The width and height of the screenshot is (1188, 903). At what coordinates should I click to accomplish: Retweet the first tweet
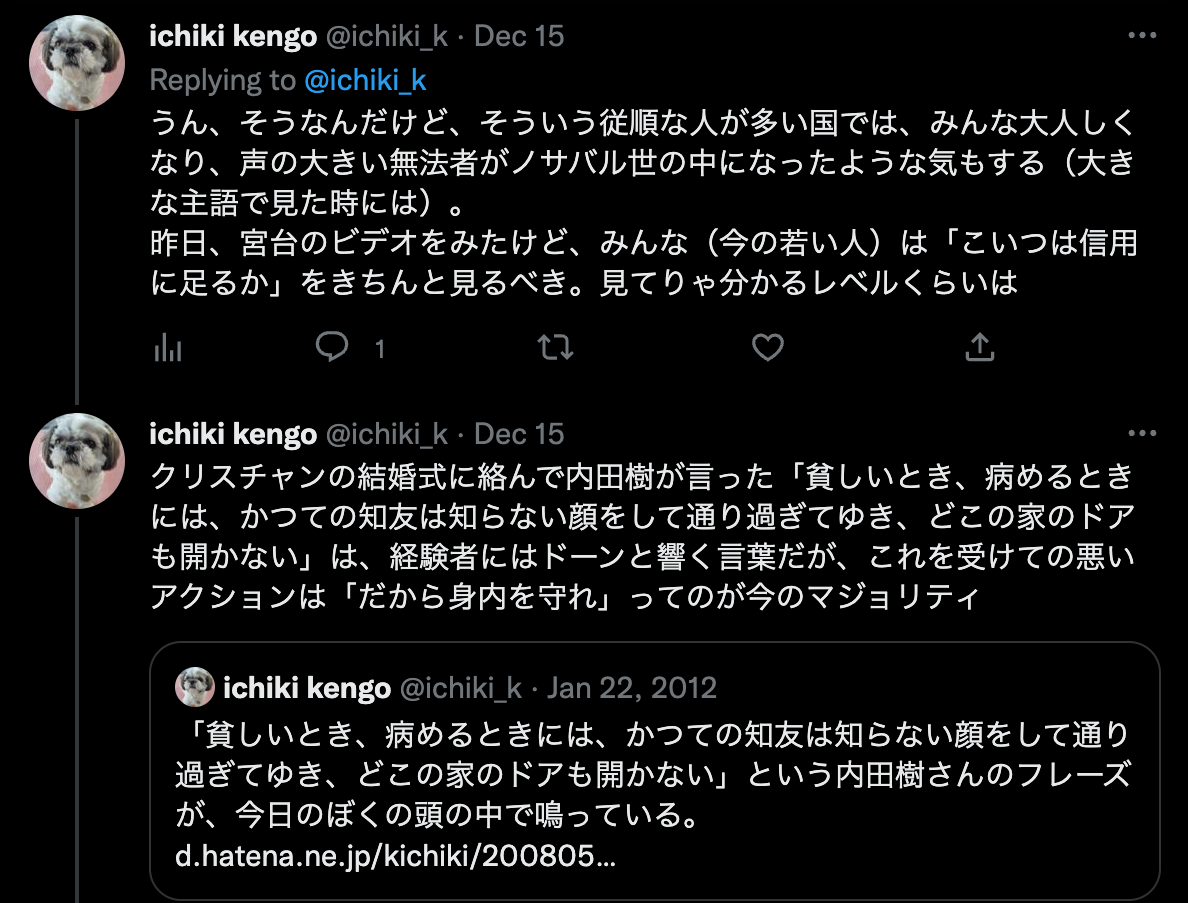point(555,348)
